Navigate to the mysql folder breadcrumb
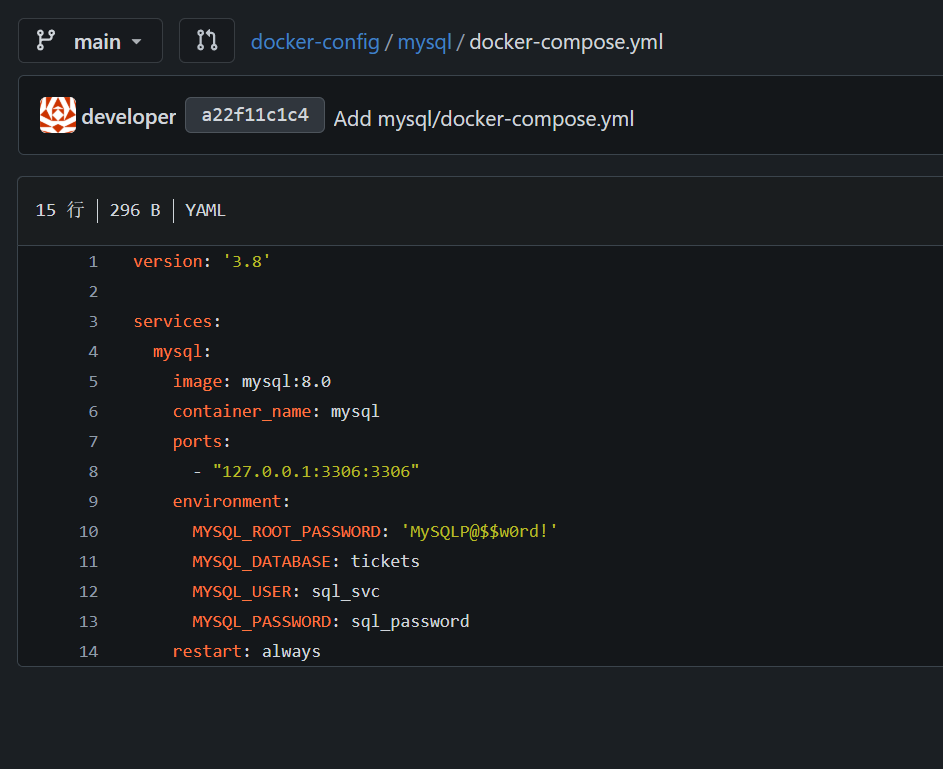The image size is (943, 769). 425,42
